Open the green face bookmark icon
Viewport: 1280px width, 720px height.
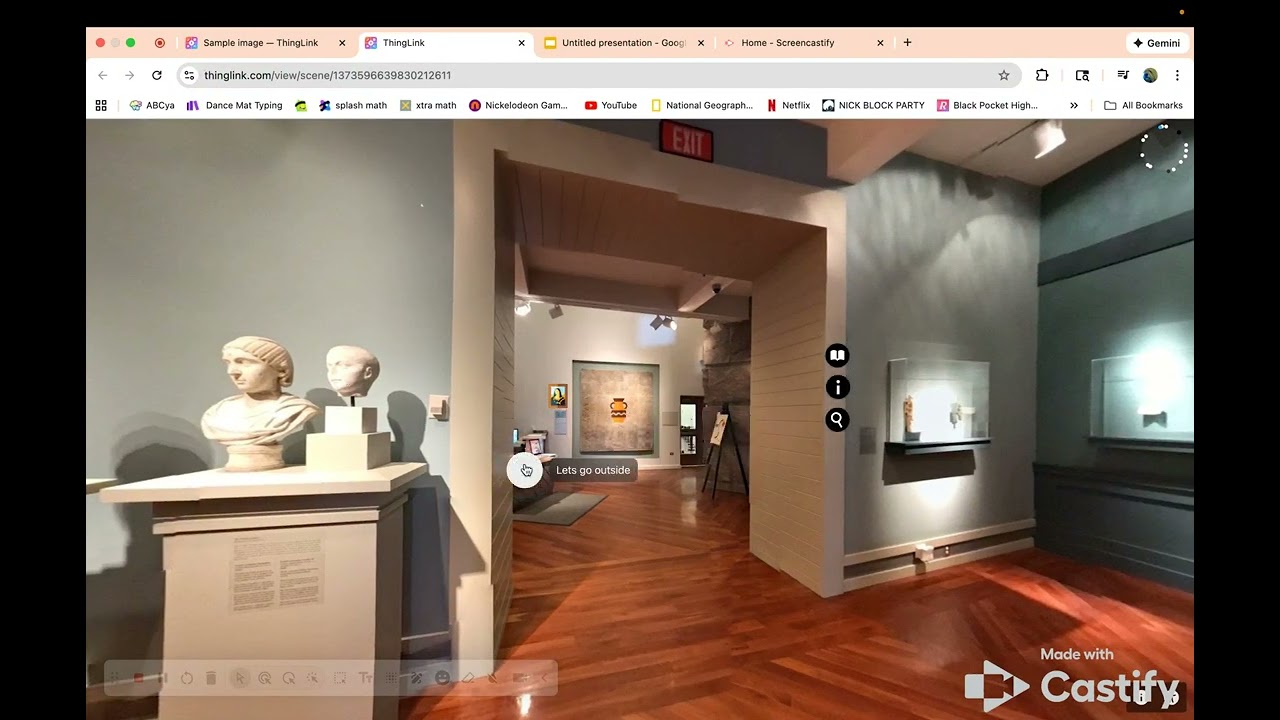coord(301,105)
